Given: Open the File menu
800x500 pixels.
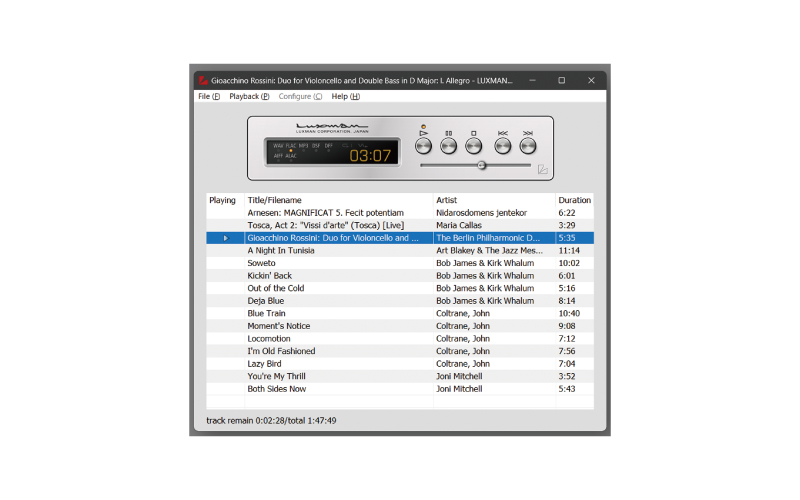Looking at the screenshot, I should pyautogui.click(x=208, y=97).
